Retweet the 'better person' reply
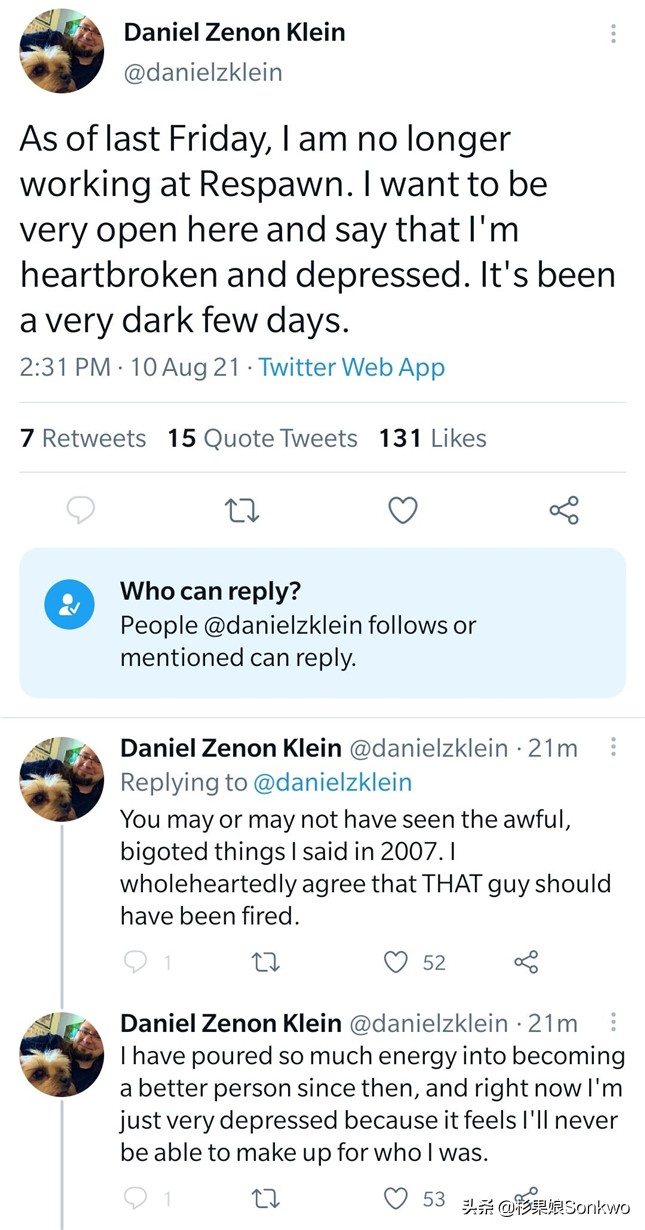Screen dimensions: 645x1230 coord(265,1198)
